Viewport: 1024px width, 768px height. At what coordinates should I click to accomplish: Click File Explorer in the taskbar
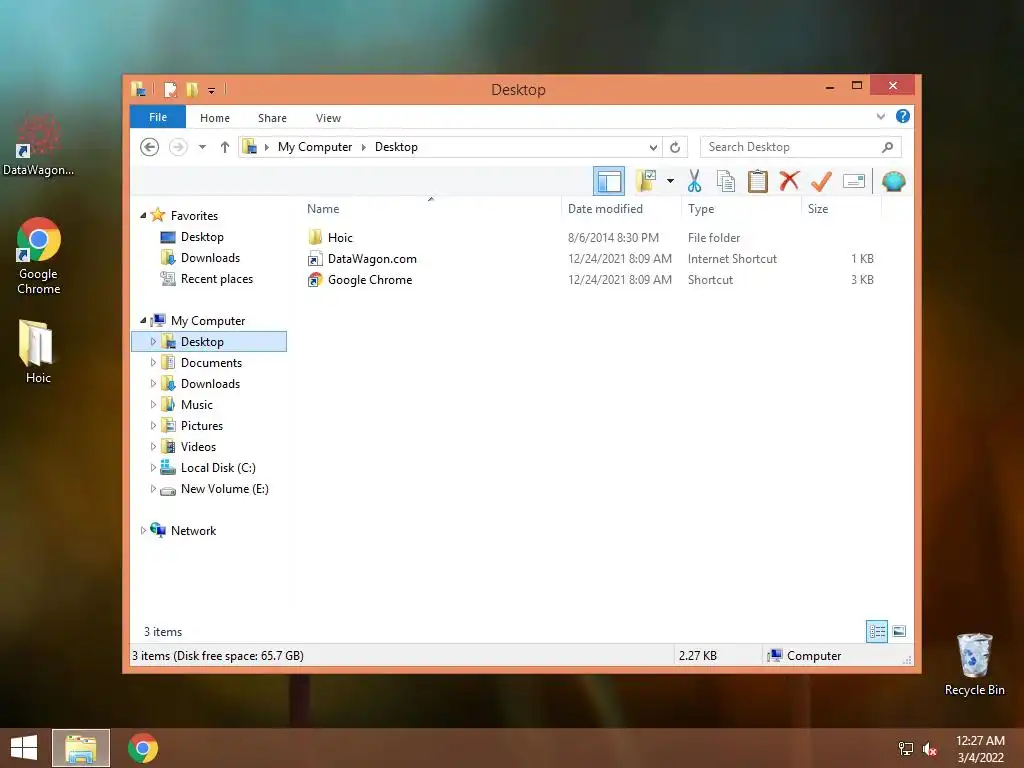tap(80, 748)
